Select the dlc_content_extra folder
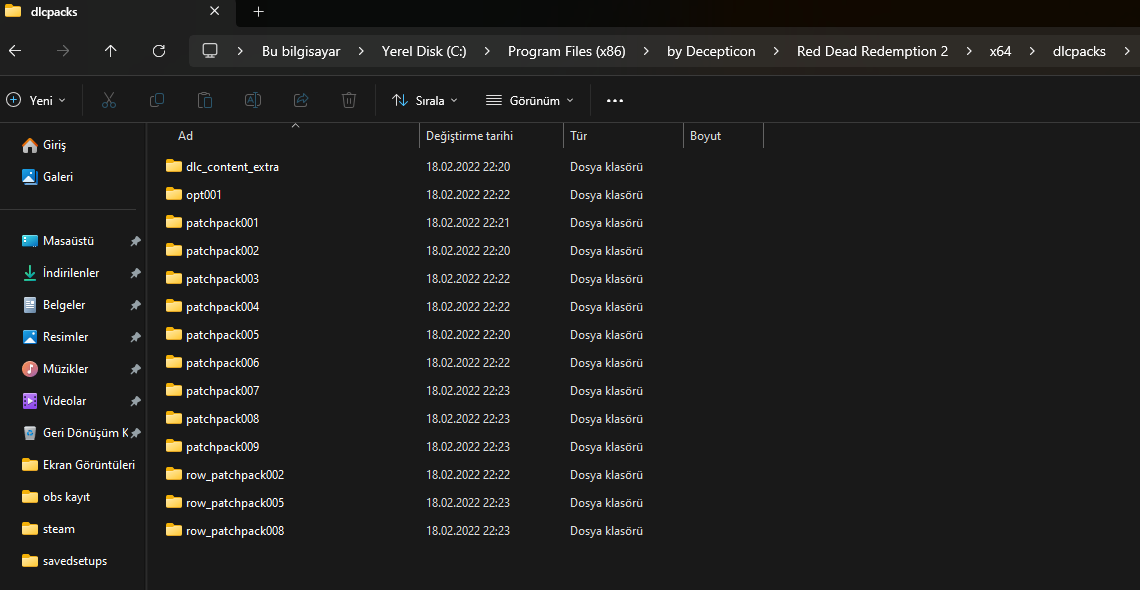 (232, 167)
